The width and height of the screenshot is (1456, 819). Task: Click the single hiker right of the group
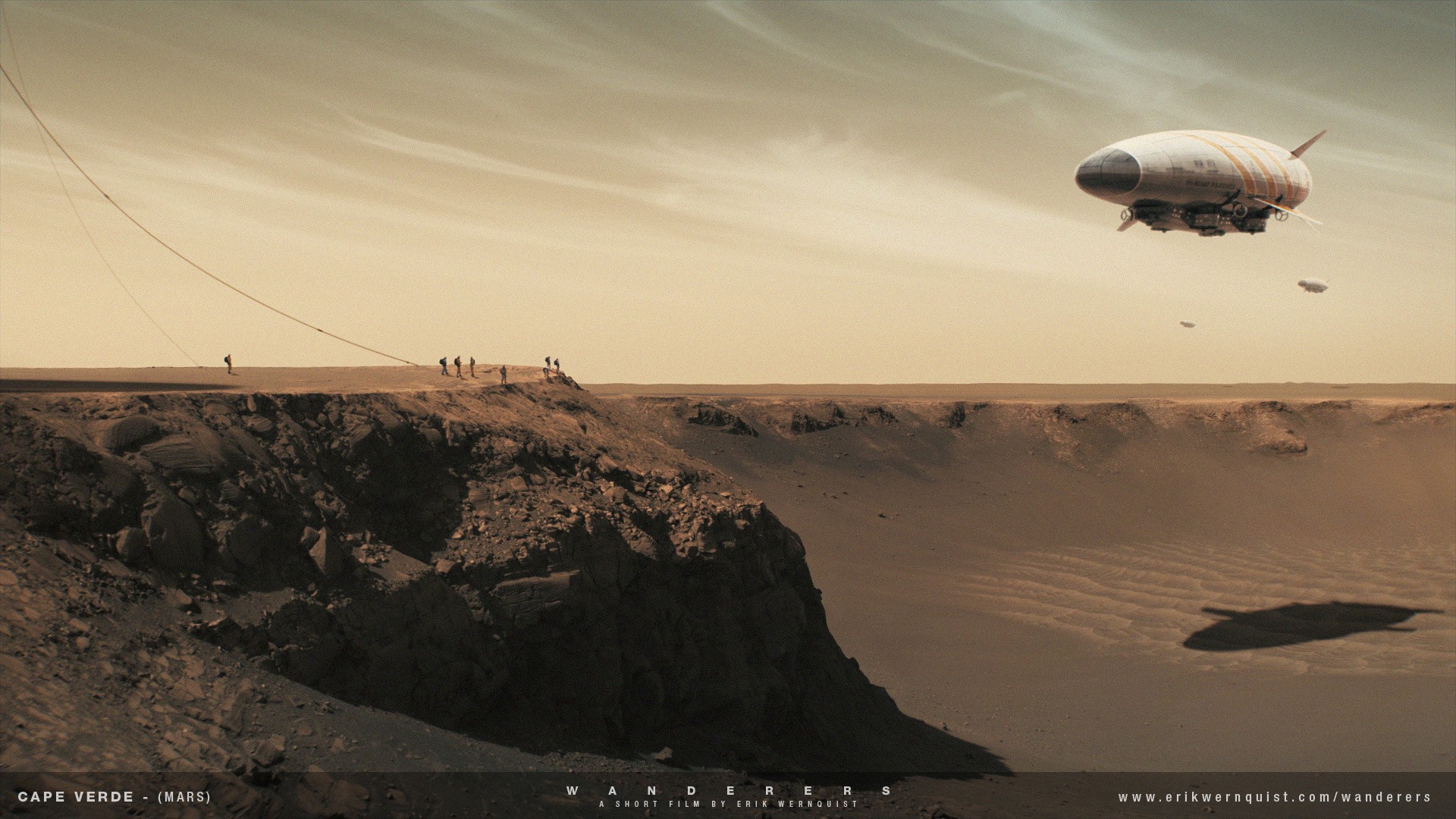pyautogui.click(x=503, y=373)
